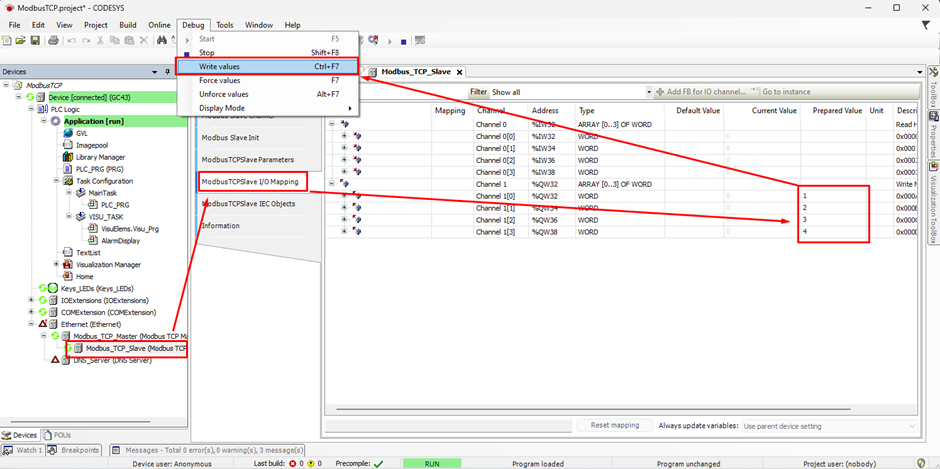The width and height of the screenshot is (940, 469).
Task: Click 'Add FB for IO channel' button
Action: coord(701,92)
